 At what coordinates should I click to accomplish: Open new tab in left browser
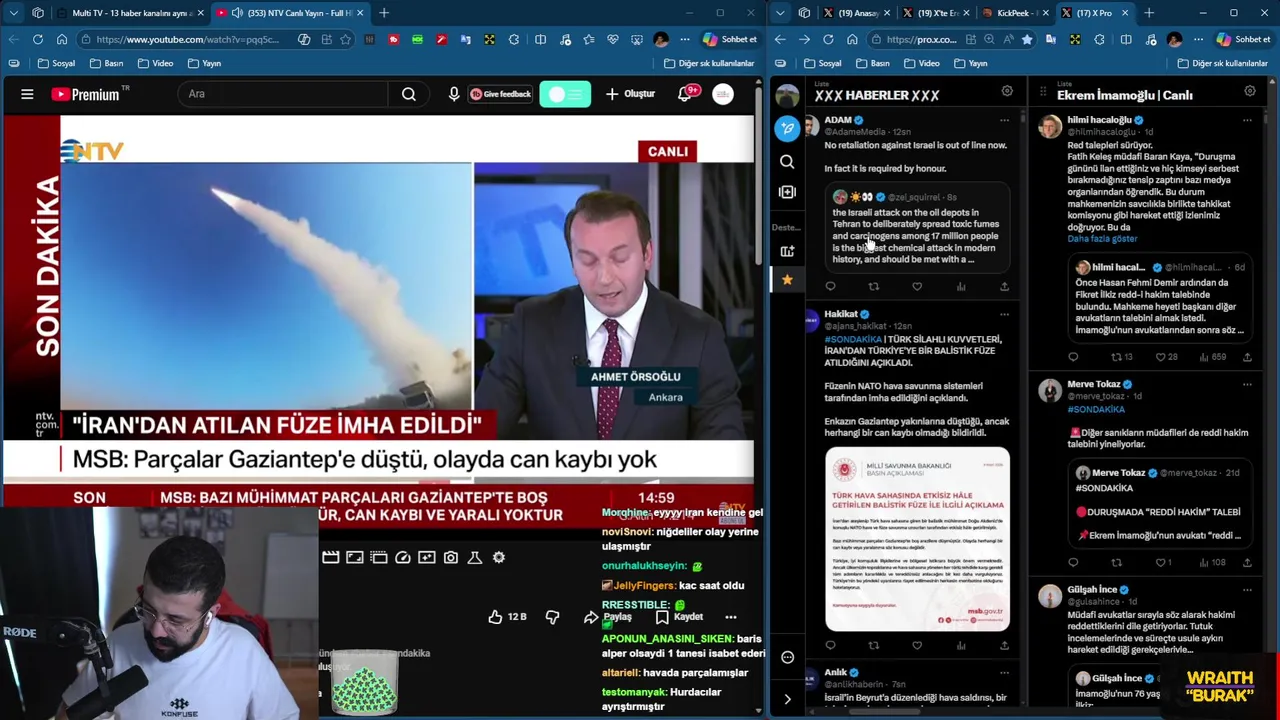tap(384, 13)
